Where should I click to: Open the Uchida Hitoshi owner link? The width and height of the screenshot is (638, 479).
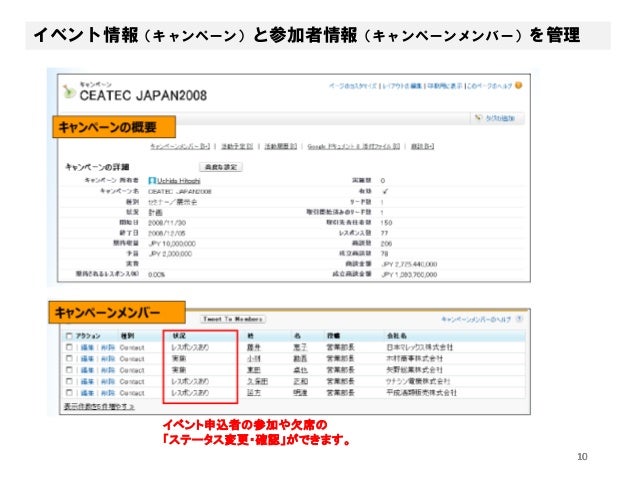click(x=179, y=181)
